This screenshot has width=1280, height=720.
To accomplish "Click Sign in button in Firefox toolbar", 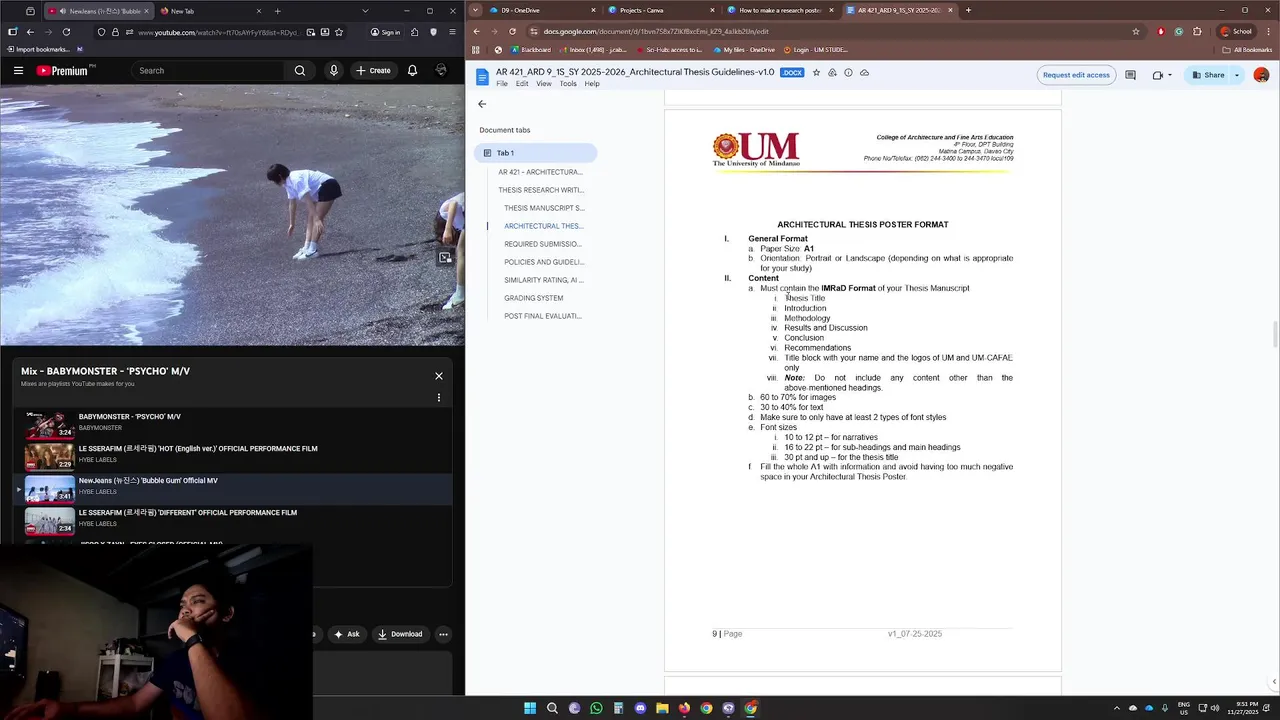I will [x=384, y=32].
